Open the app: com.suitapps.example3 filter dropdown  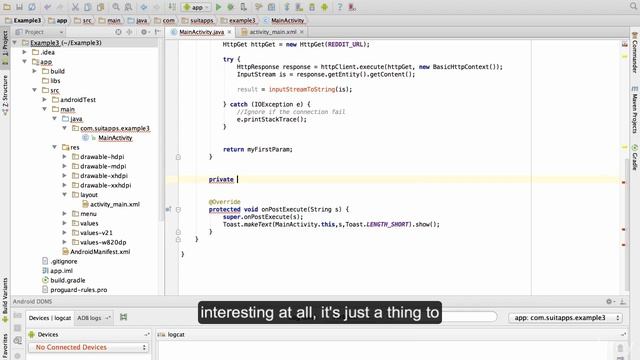(x=566, y=318)
